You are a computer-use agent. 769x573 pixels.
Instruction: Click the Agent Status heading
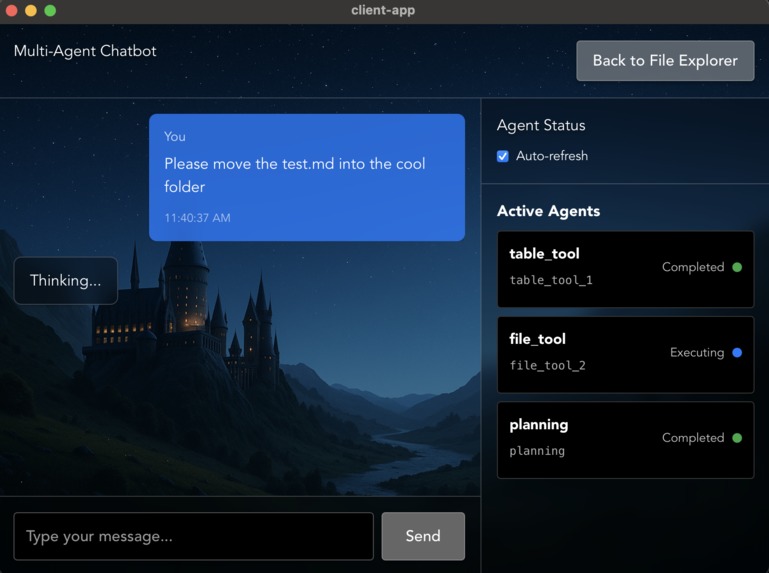(541, 126)
